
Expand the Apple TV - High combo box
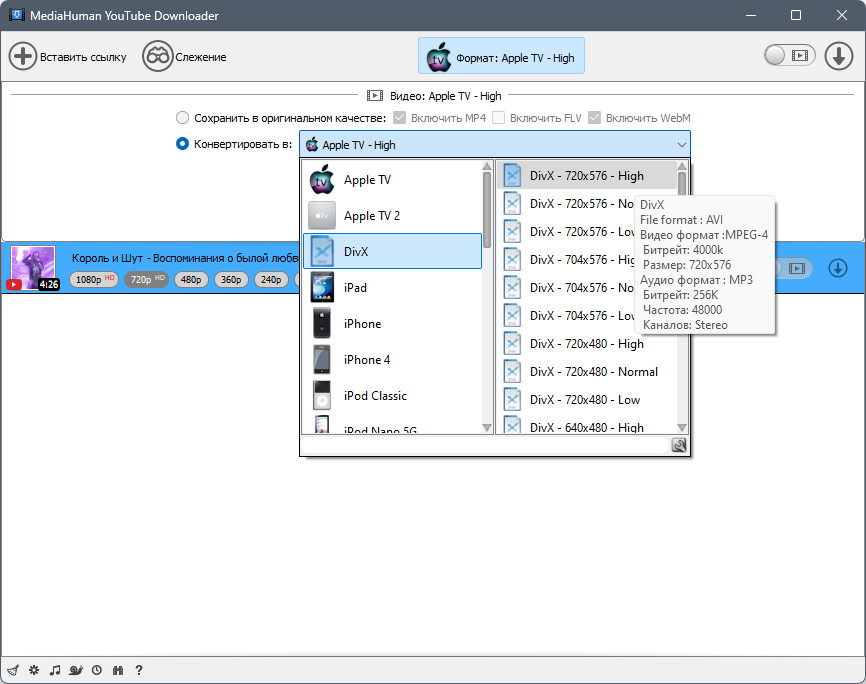(x=495, y=145)
